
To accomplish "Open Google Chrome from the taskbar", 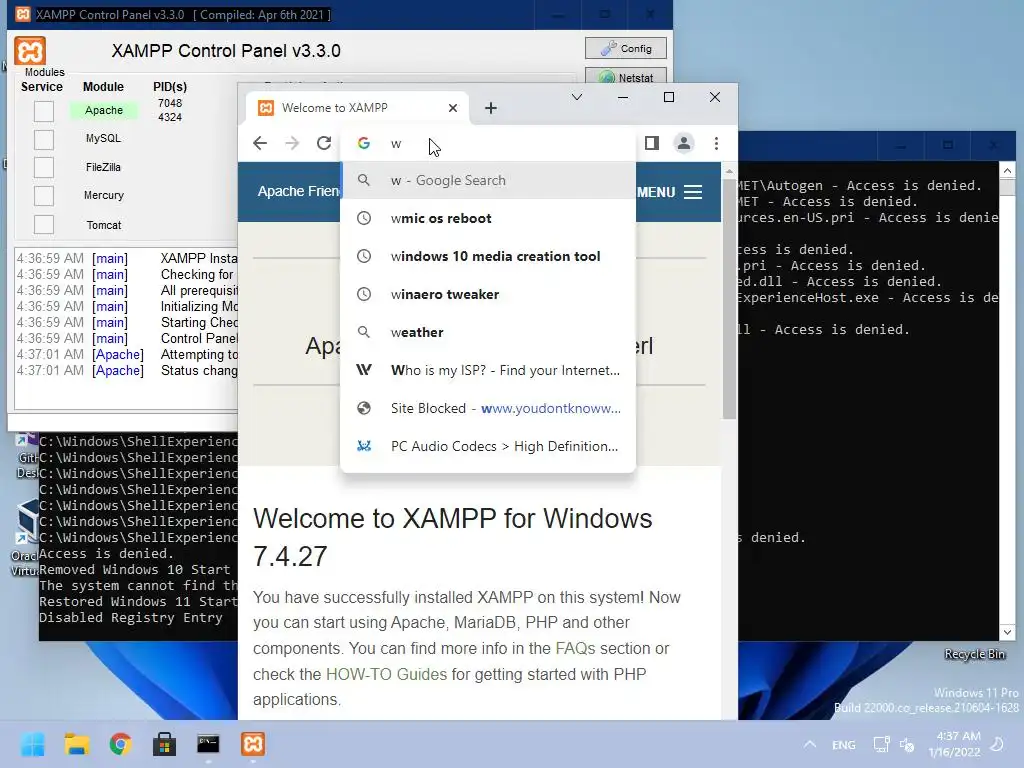I will (x=120, y=744).
